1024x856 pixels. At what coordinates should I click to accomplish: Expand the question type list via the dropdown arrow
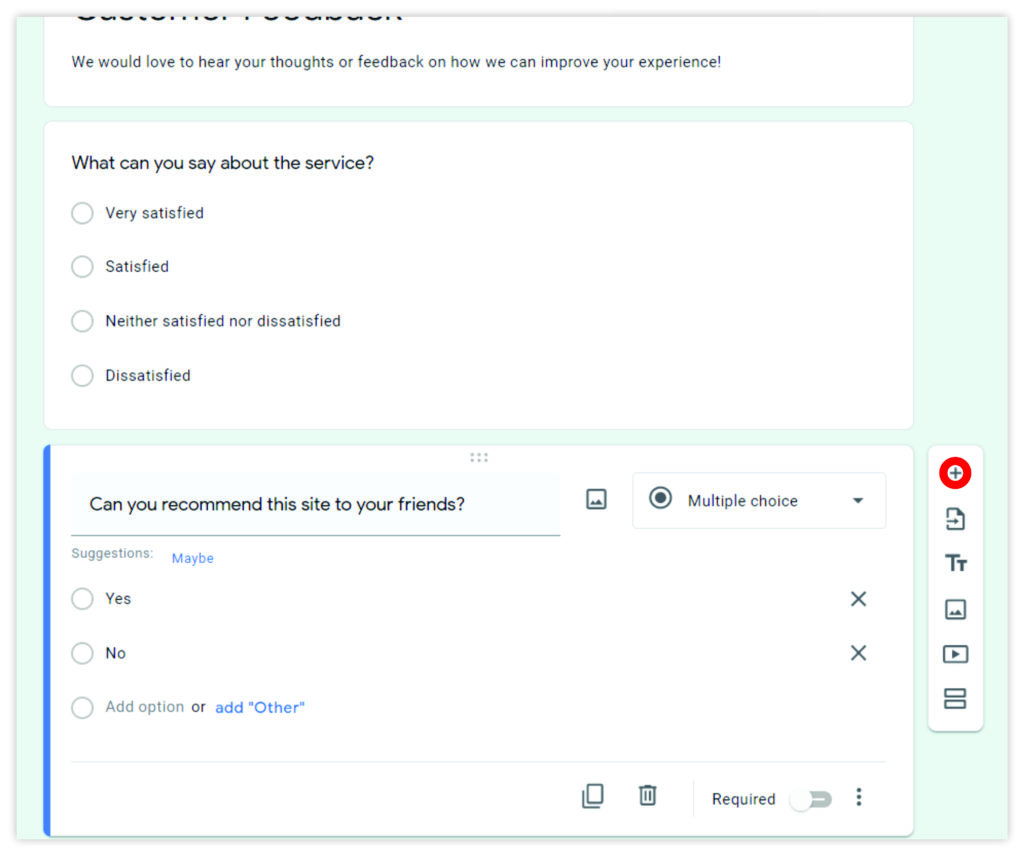point(858,500)
